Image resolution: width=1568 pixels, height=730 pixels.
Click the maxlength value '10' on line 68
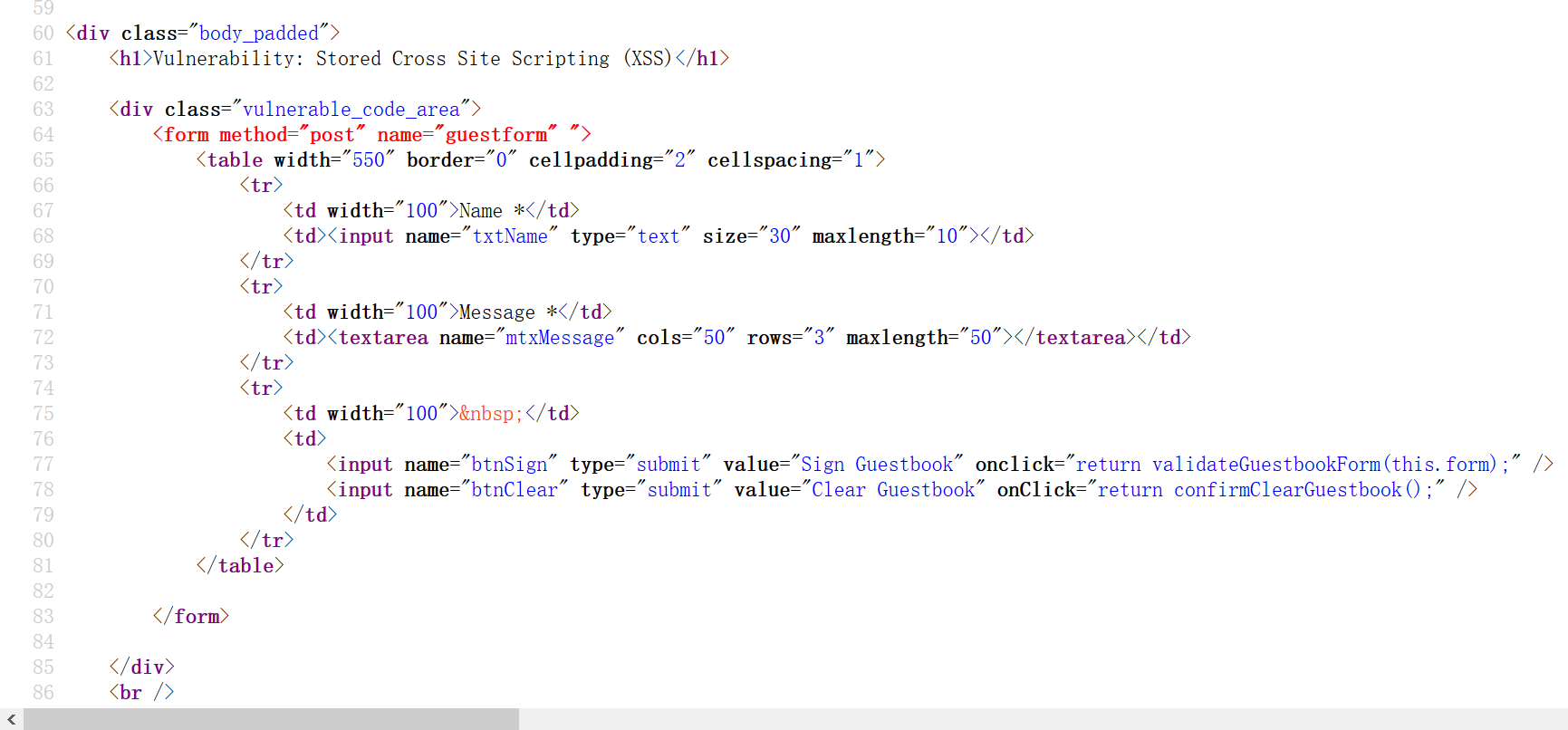point(947,236)
